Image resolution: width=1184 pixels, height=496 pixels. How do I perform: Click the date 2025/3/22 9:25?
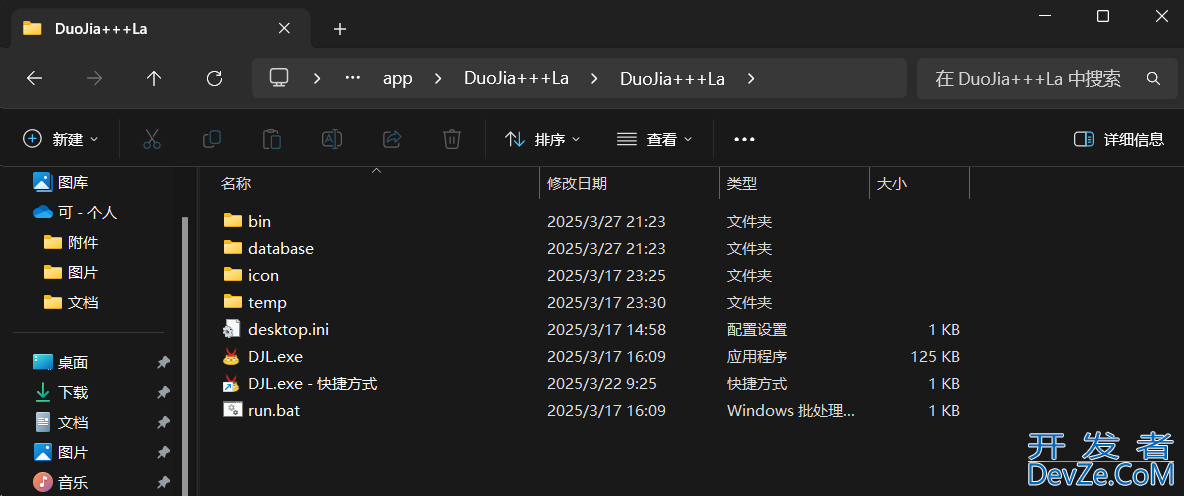click(x=602, y=384)
